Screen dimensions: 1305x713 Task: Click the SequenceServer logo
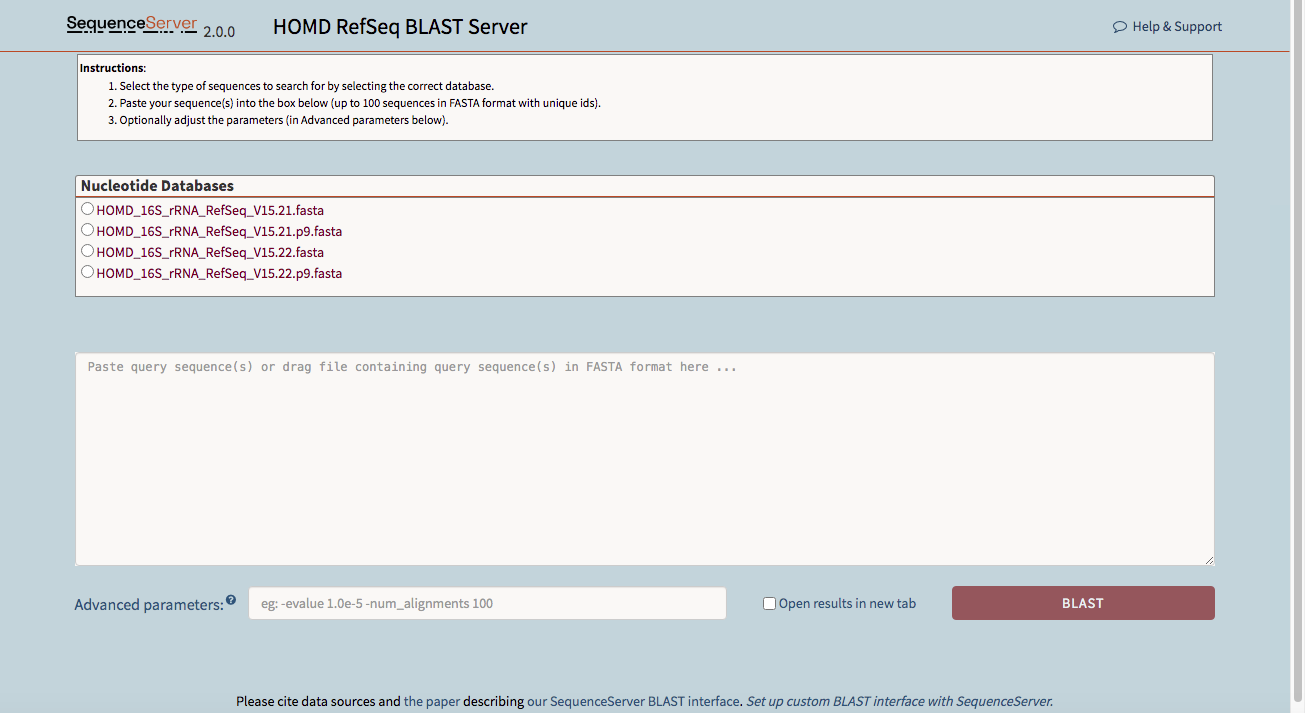132,24
